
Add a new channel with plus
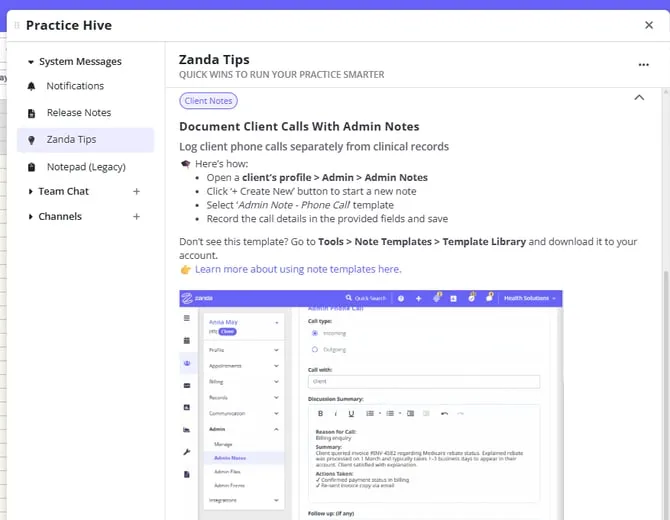coord(136,217)
